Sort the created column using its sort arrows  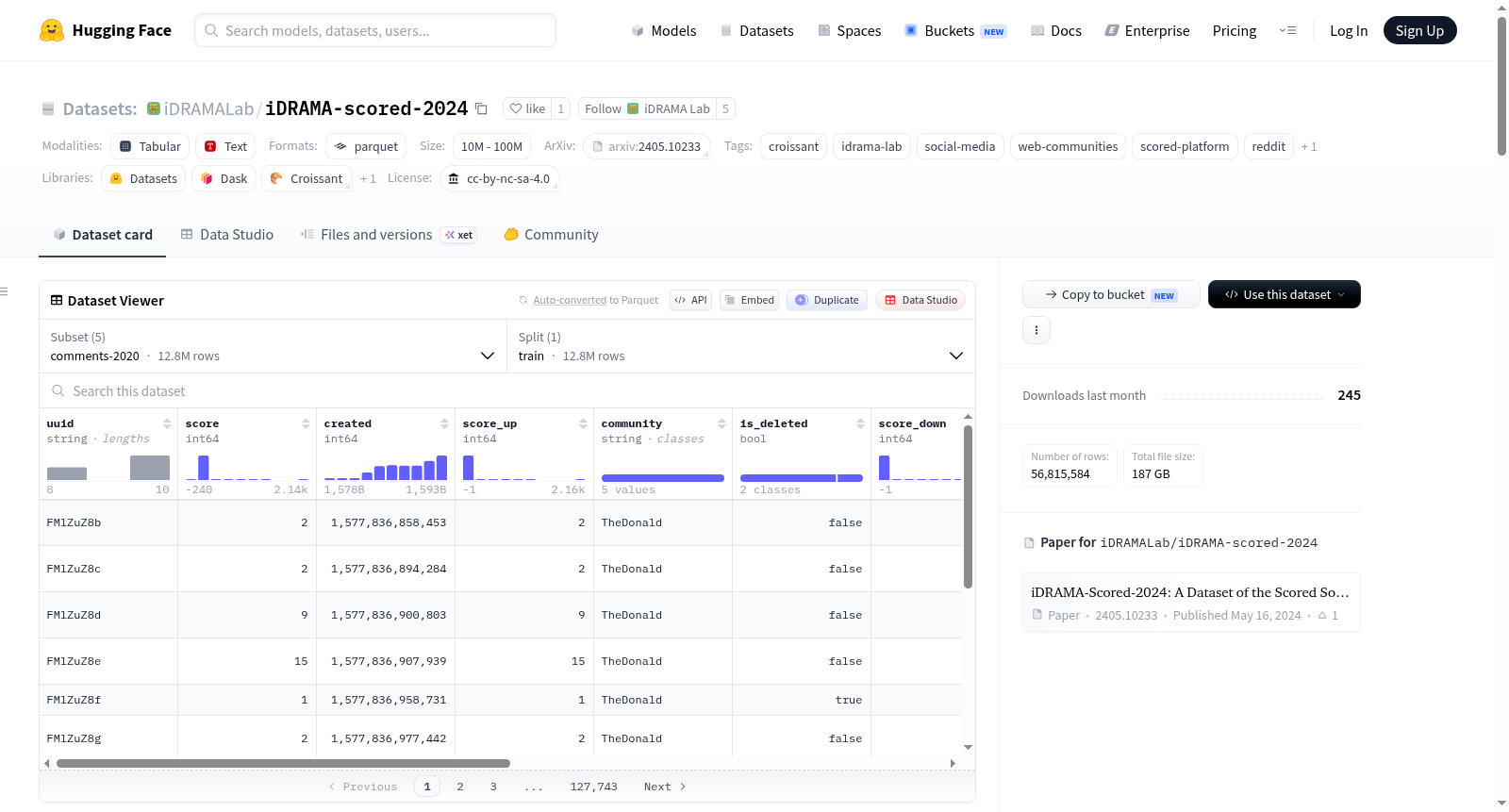pyautogui.click(x=444, y=423)
